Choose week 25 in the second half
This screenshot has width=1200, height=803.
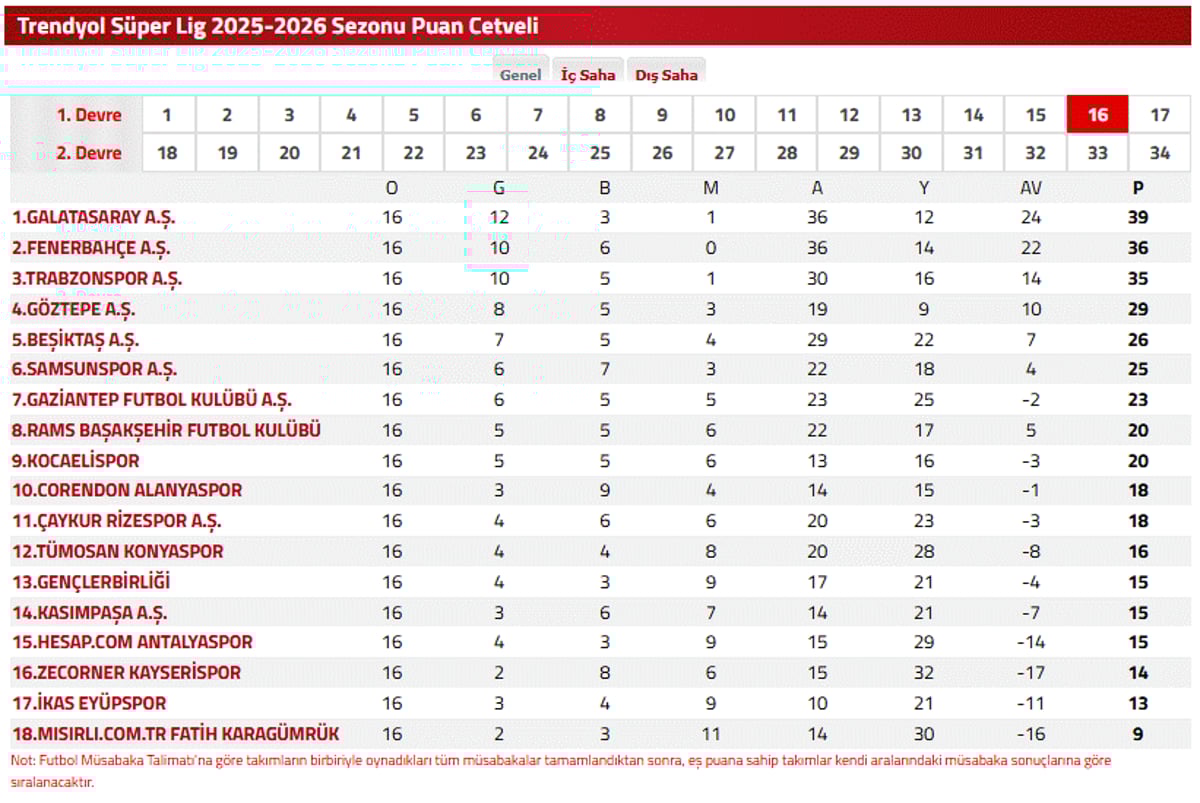600,153
